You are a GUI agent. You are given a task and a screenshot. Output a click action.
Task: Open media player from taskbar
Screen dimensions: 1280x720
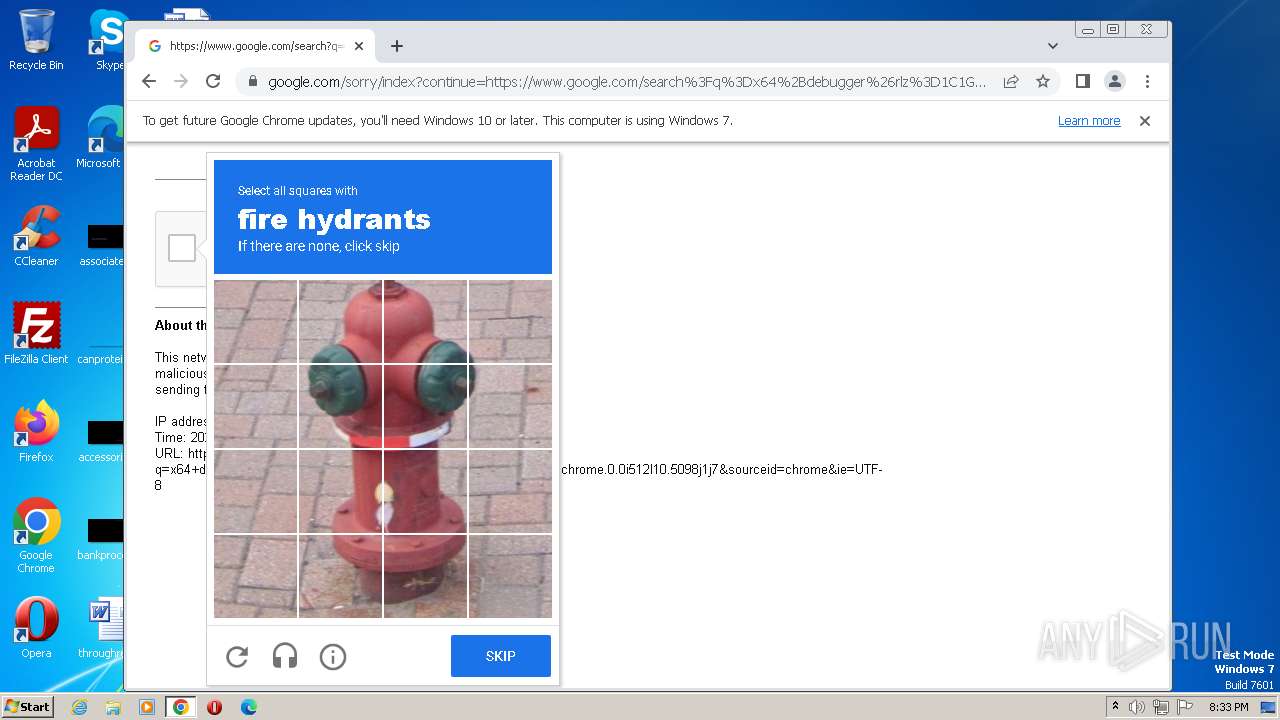146,707
